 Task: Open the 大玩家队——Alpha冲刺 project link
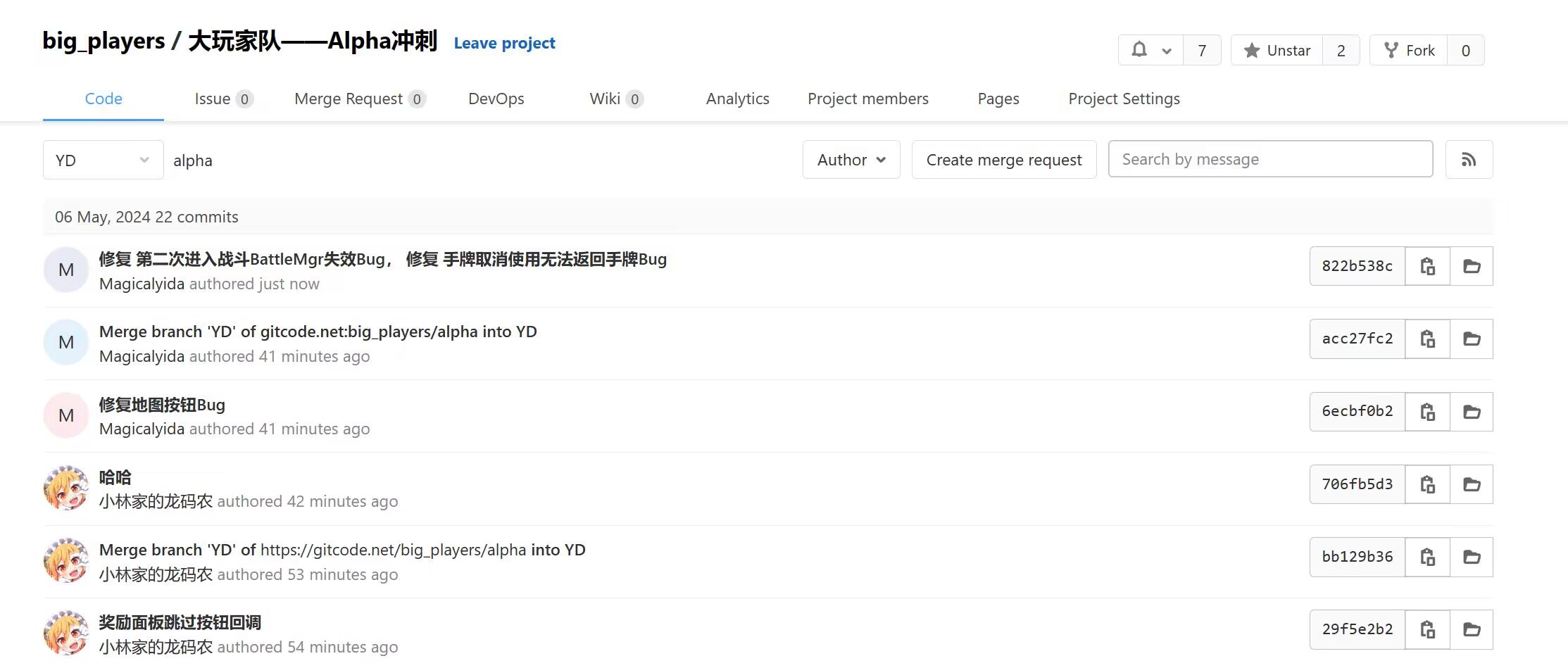(313, 41)
